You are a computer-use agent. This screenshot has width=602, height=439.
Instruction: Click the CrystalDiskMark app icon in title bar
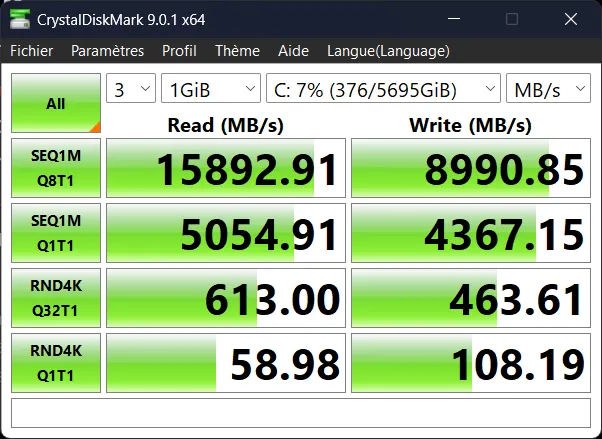(18, 19)
